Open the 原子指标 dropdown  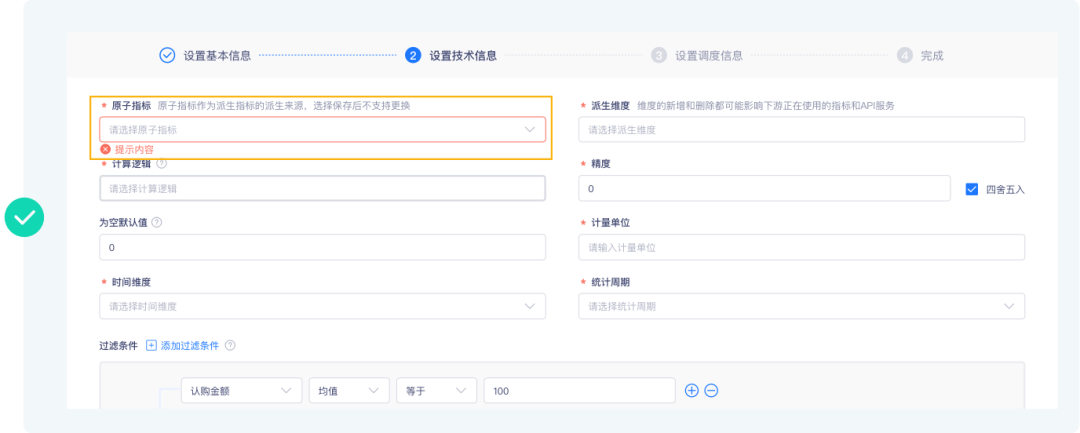[x=322, y=130]
